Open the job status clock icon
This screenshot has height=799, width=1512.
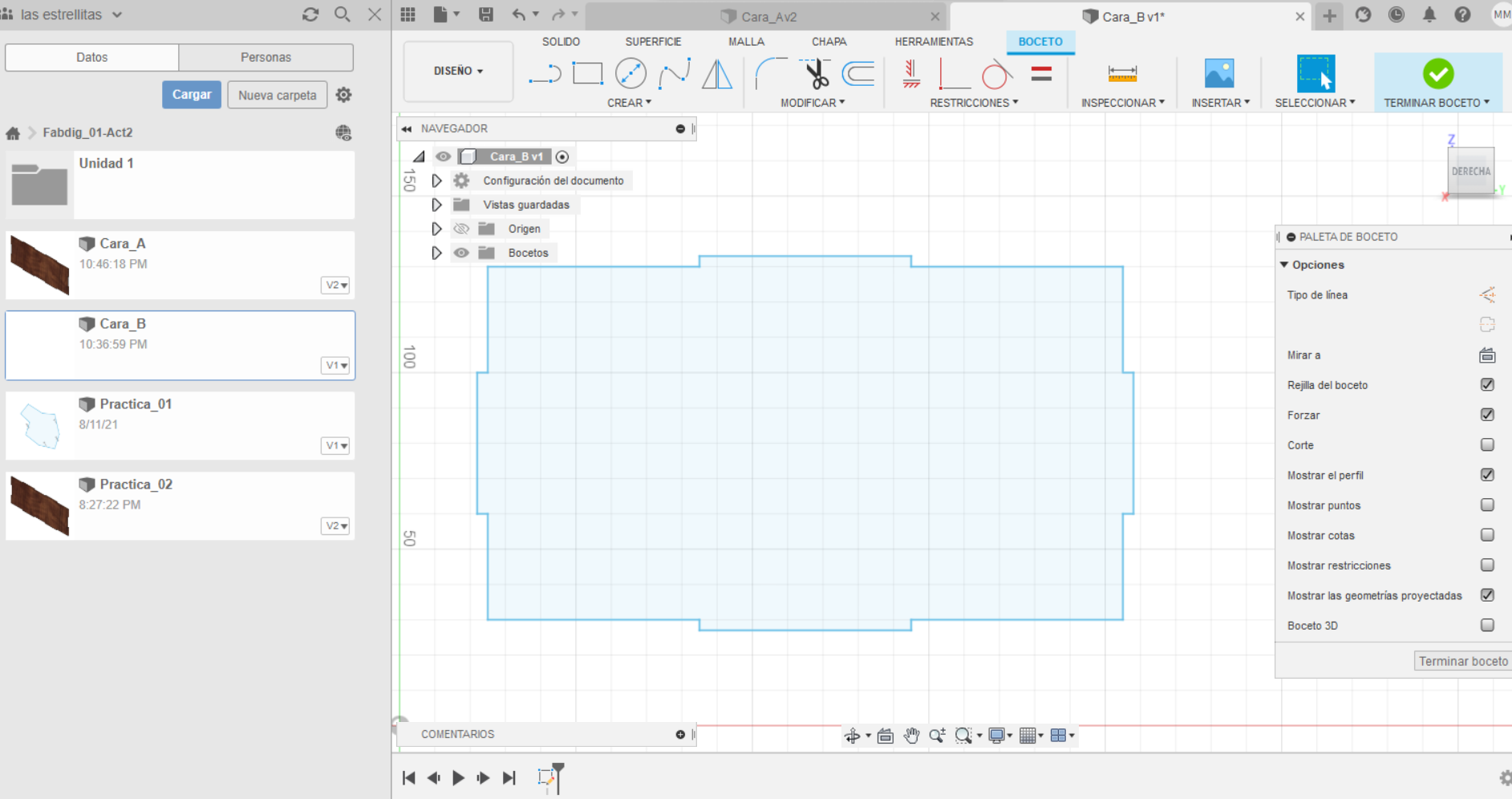[x=1396, y=14]
